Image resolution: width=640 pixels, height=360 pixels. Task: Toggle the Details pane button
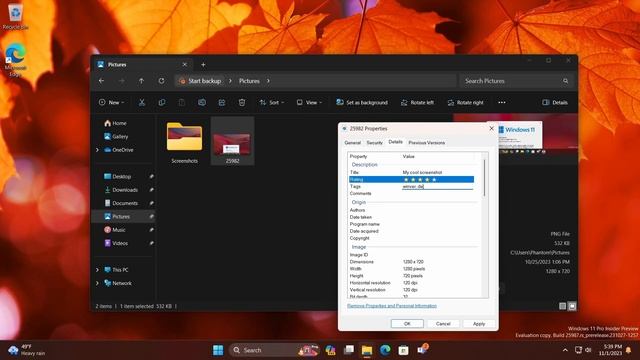click(555, 102)
